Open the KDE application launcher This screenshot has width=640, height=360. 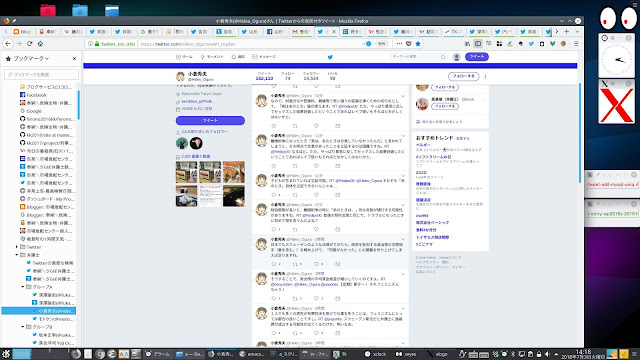[x=6, y=354]
